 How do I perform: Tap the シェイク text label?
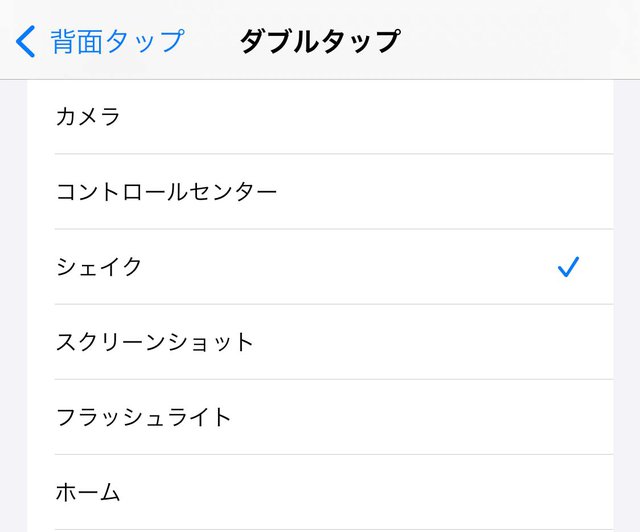click(99, 267)
